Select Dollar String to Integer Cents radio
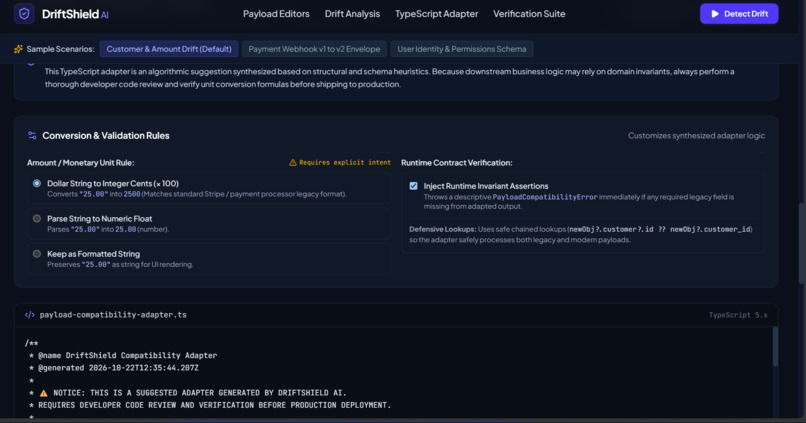 pos(36,183)
